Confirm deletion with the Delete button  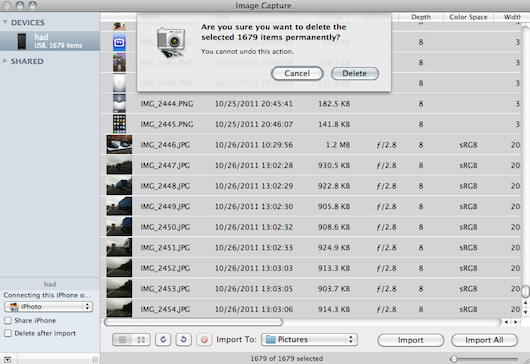(x=355, y=73)
